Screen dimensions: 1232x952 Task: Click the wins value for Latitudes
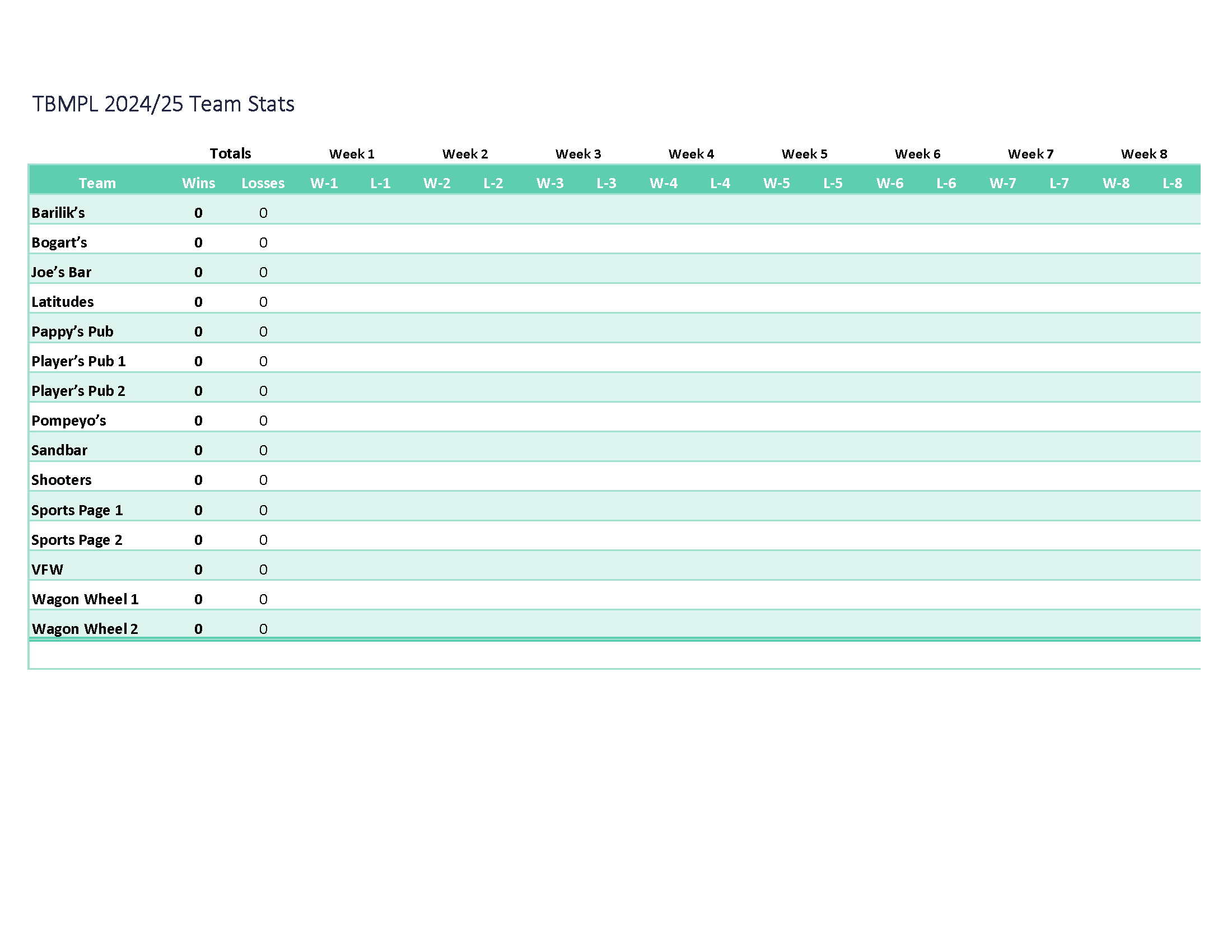point(199,302)
